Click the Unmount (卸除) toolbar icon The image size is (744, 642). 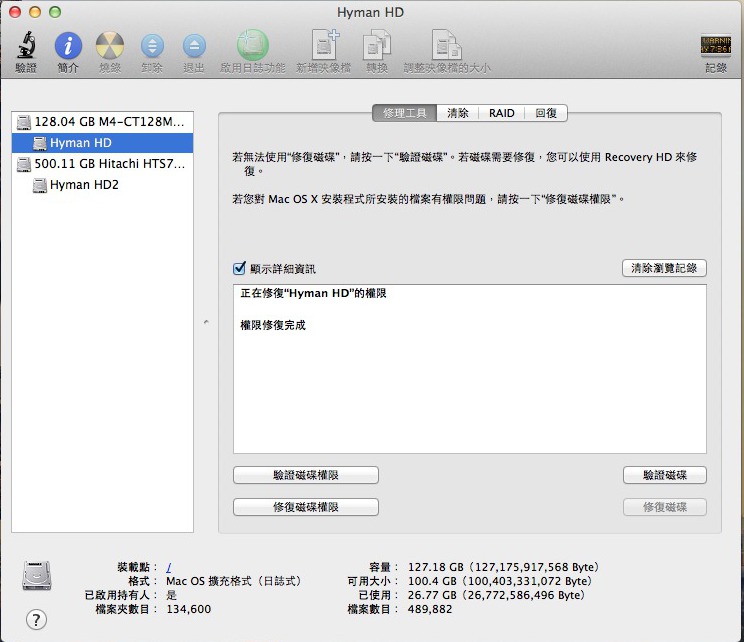(x=152, y=47)
